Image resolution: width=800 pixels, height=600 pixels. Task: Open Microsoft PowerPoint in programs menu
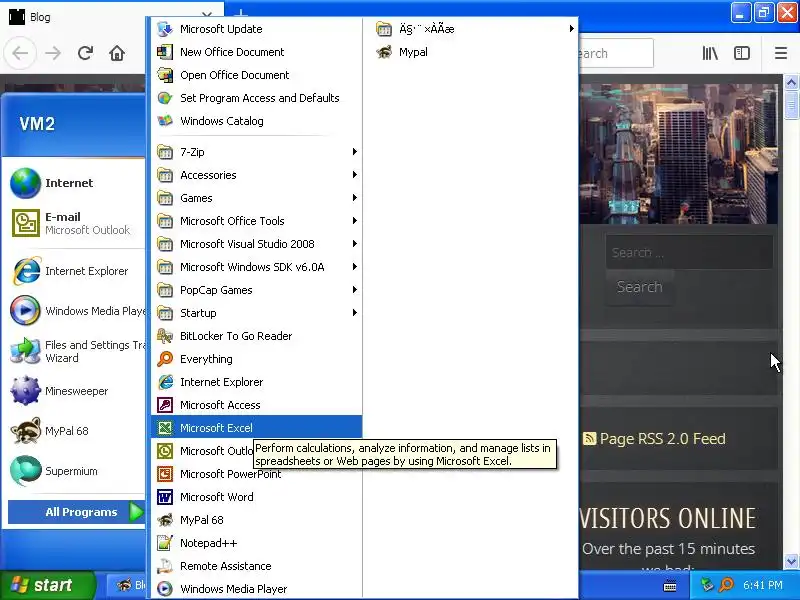click(256, 474)
